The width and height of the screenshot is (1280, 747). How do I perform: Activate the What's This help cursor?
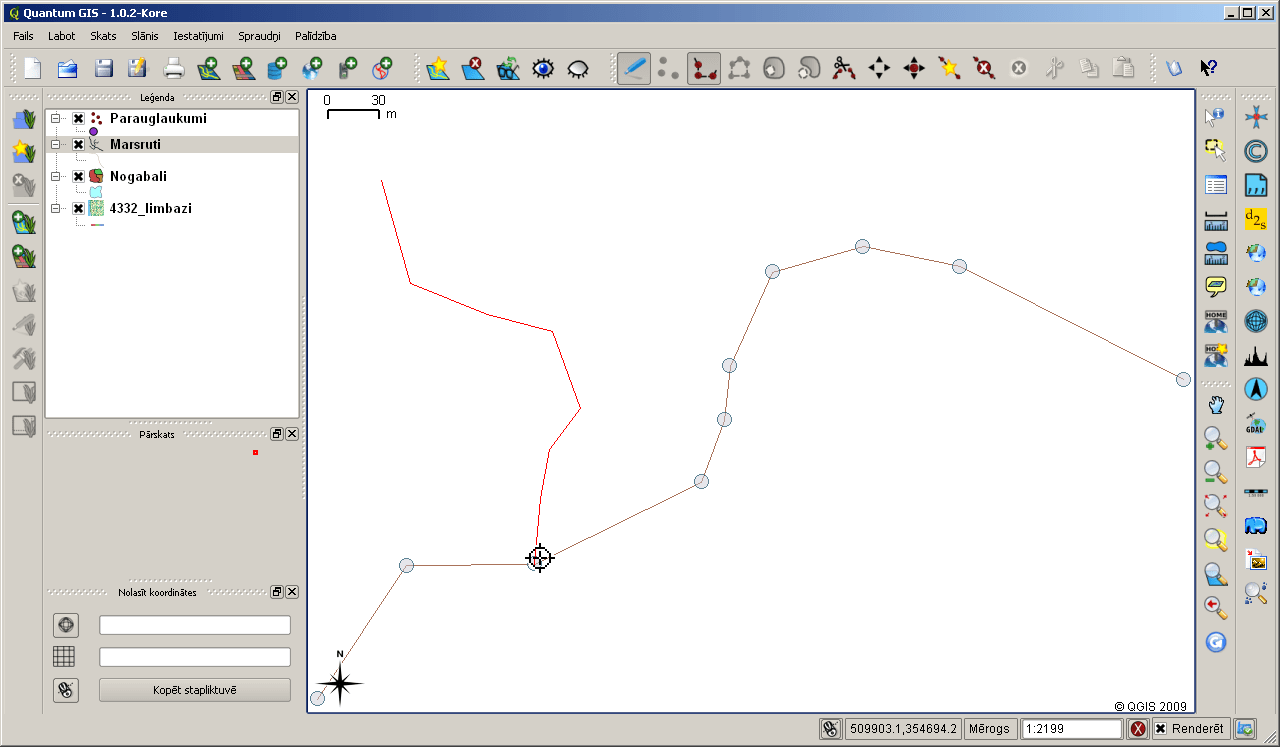coord(1209,68)
